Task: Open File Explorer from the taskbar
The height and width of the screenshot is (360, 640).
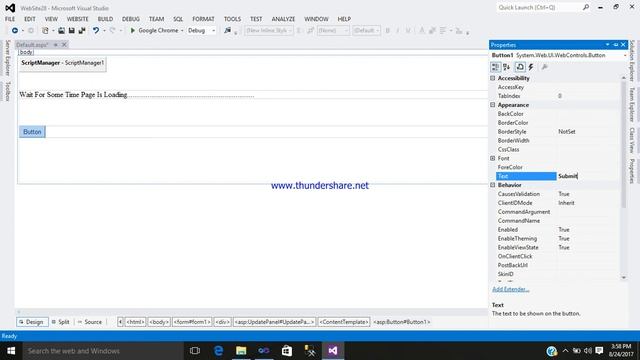Action: pyautogui.click(x=241, y=351)
